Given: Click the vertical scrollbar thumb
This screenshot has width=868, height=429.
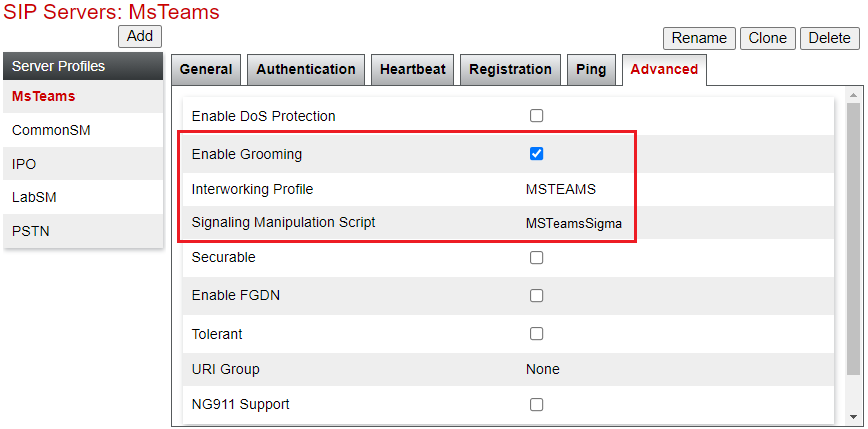Looking at the screenshot, I should [x=854, y=239].
